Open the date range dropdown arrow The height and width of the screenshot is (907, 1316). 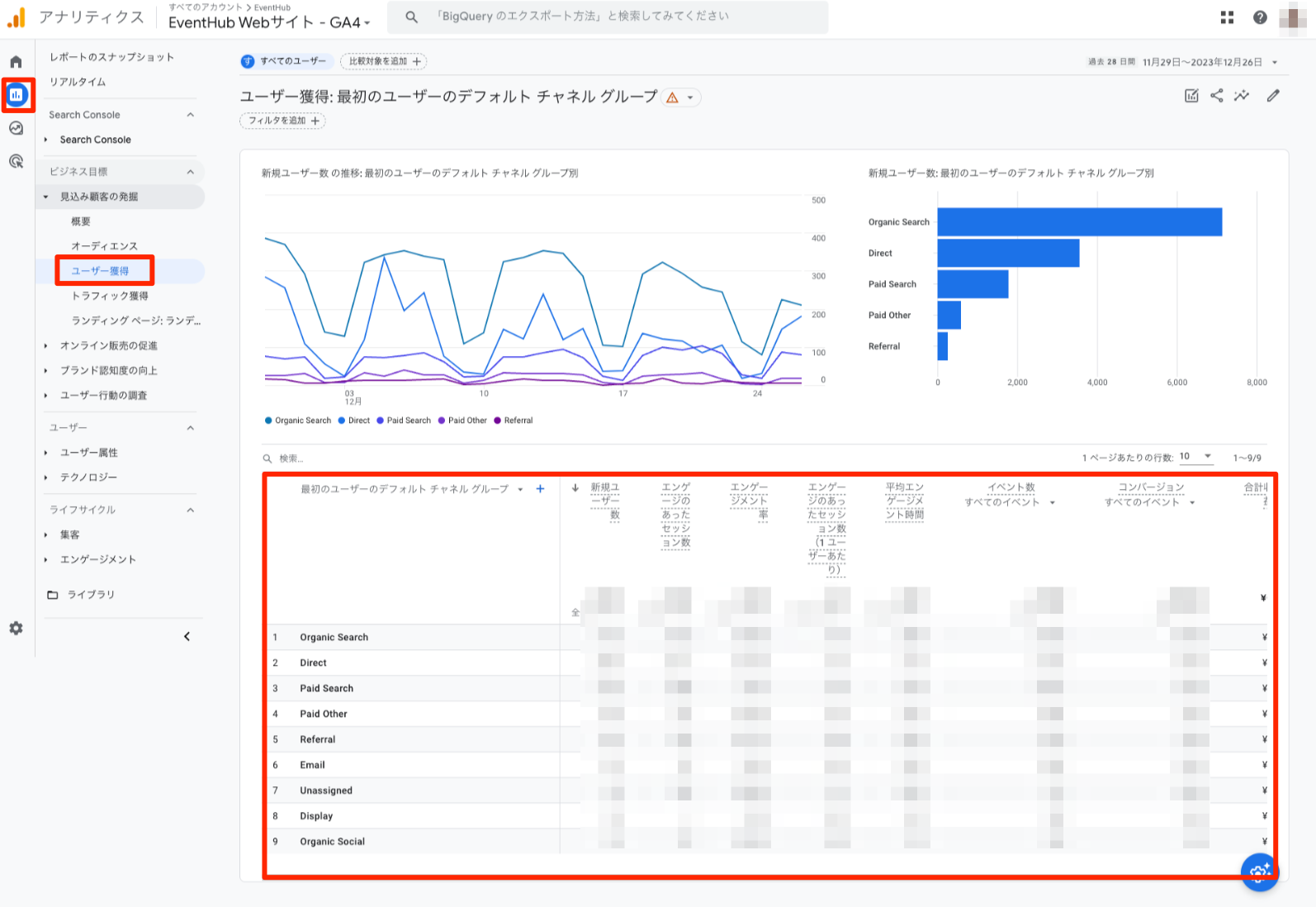click(1275, 62)
